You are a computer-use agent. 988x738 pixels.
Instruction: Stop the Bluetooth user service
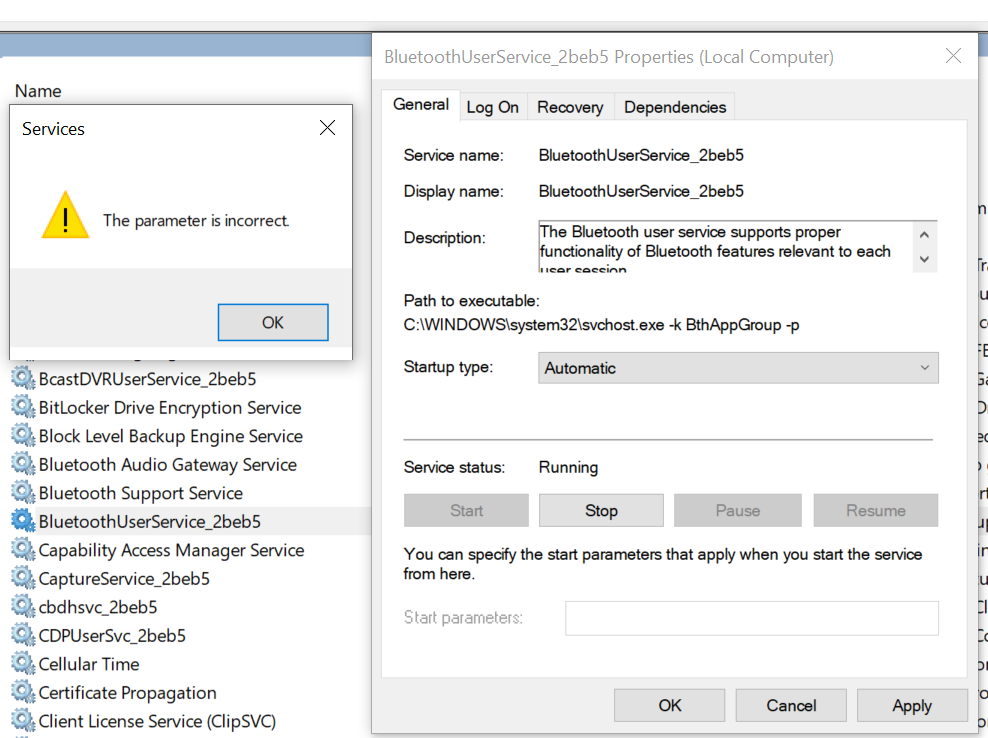601,510
